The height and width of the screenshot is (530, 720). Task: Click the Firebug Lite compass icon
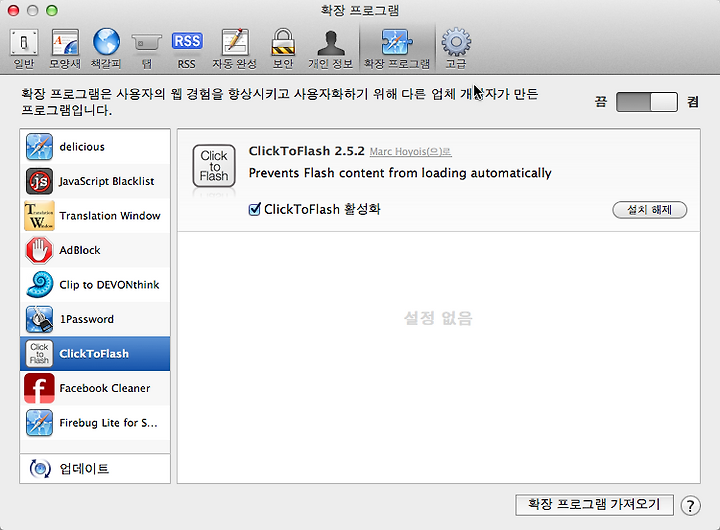coord(39,423)
